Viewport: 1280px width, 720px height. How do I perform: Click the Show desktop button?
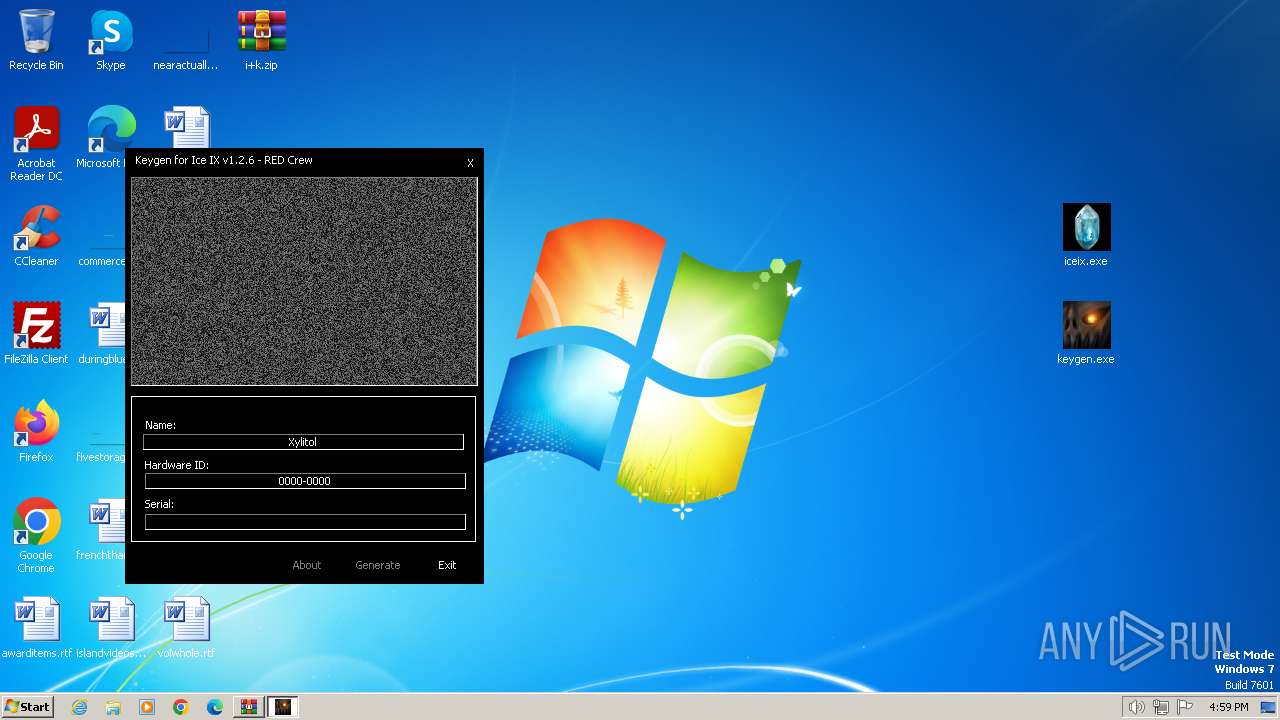click(1268, 707)
